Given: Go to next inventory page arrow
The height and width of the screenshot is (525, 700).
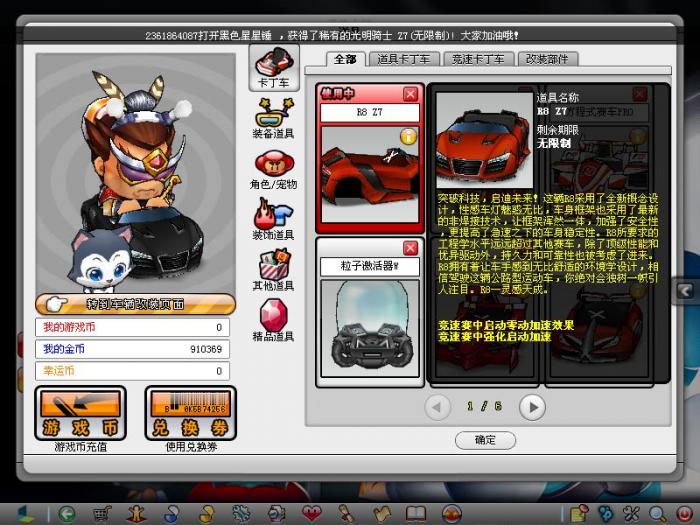Looking at the screenshot, I should 532,407.
